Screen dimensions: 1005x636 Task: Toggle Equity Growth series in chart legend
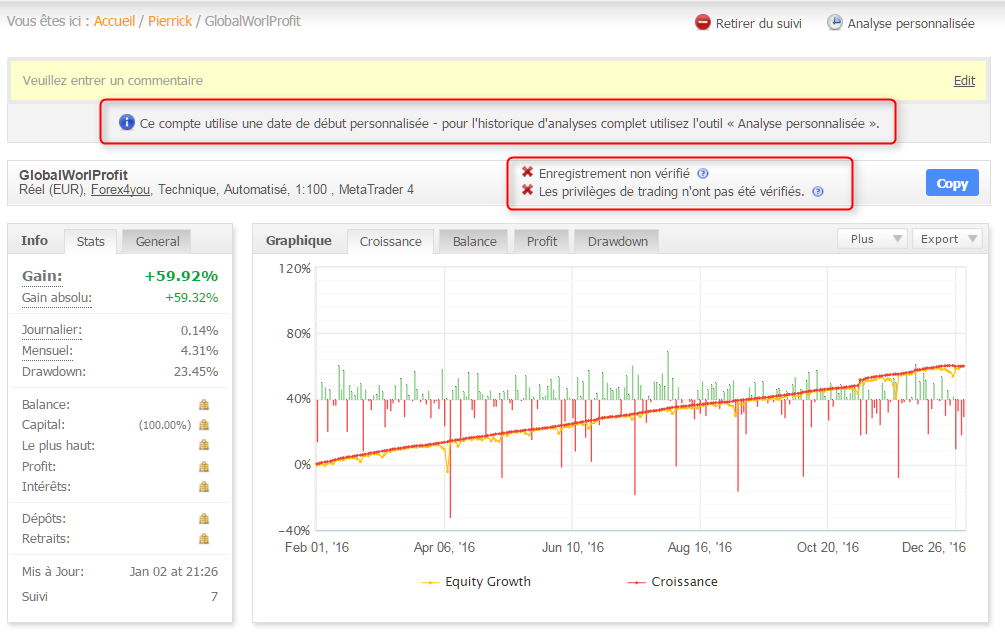(476, 582)
